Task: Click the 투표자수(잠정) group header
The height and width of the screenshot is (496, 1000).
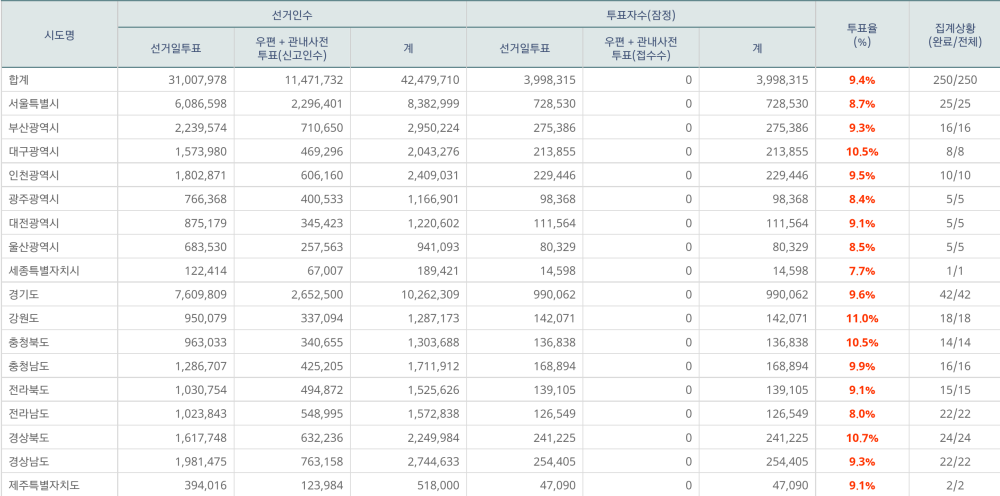Action: [x=640, y=14]
